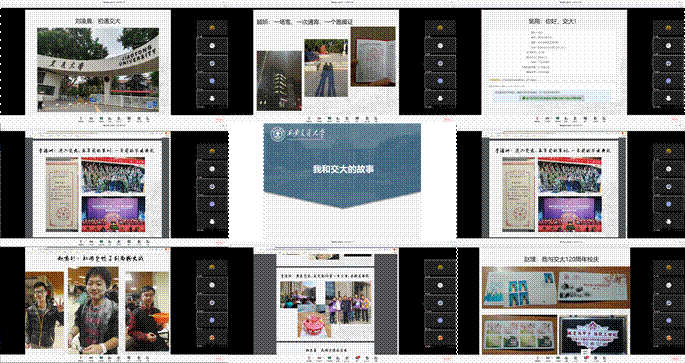Select gold avatar participant tile in 初遇交大 panel
685x363 pixels.
(212, 28)
